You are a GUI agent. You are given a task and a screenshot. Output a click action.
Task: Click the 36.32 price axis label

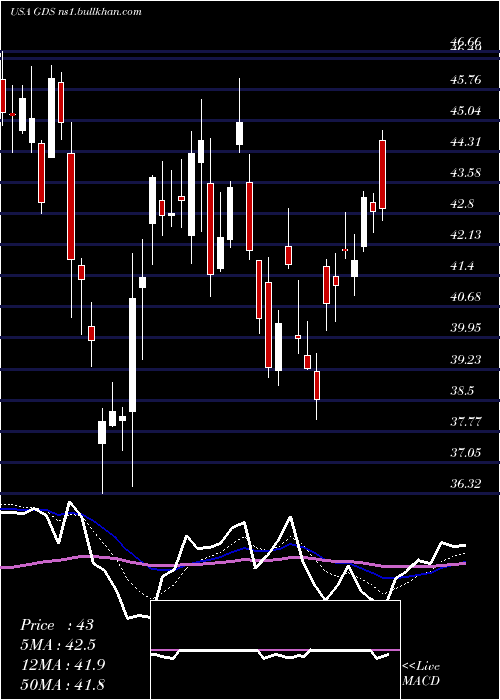click(x=466, y=483)
